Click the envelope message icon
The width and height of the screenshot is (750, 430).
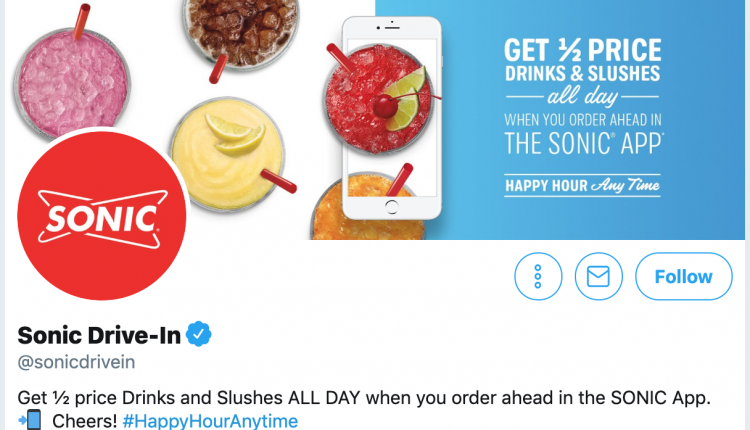pyautogui.click(x=598, y=276)
